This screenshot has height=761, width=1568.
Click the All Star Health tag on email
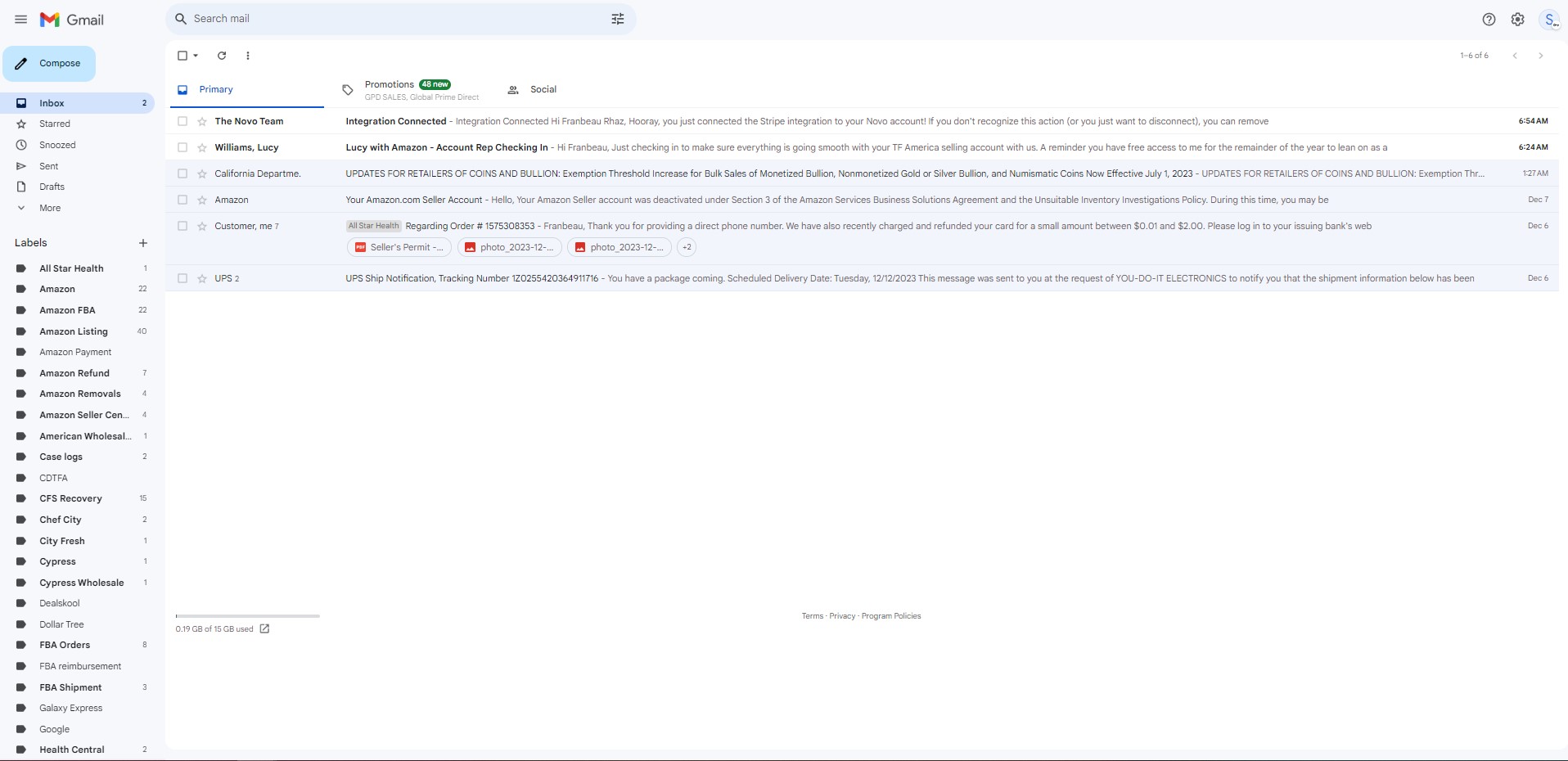(x=373, y=226)
